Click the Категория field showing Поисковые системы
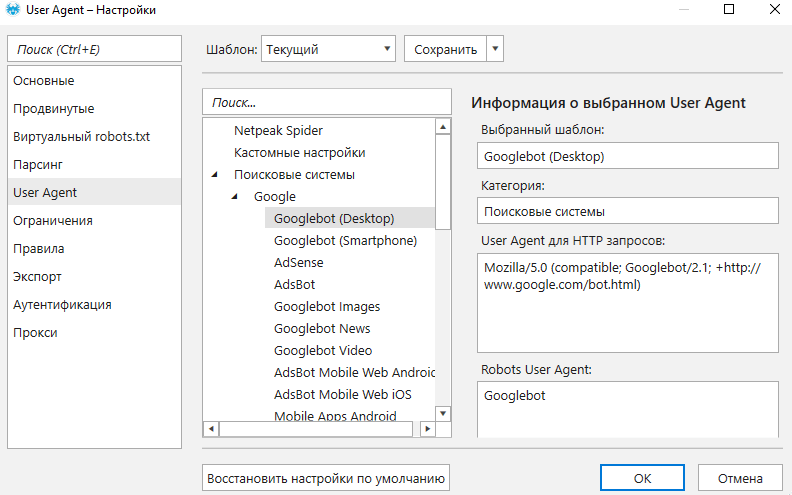This screenshot has height=495, width=792. click(627, 211)
